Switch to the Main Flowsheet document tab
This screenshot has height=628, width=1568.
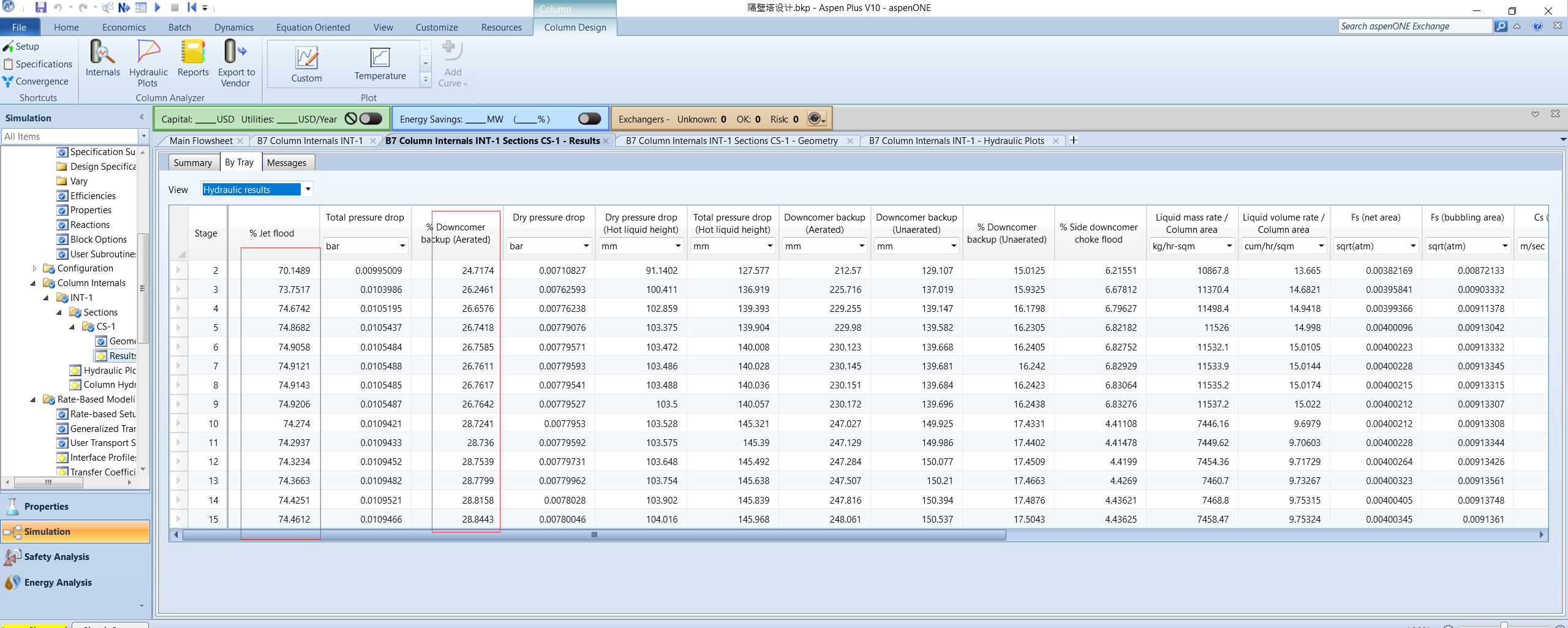(x=201, y=141)
